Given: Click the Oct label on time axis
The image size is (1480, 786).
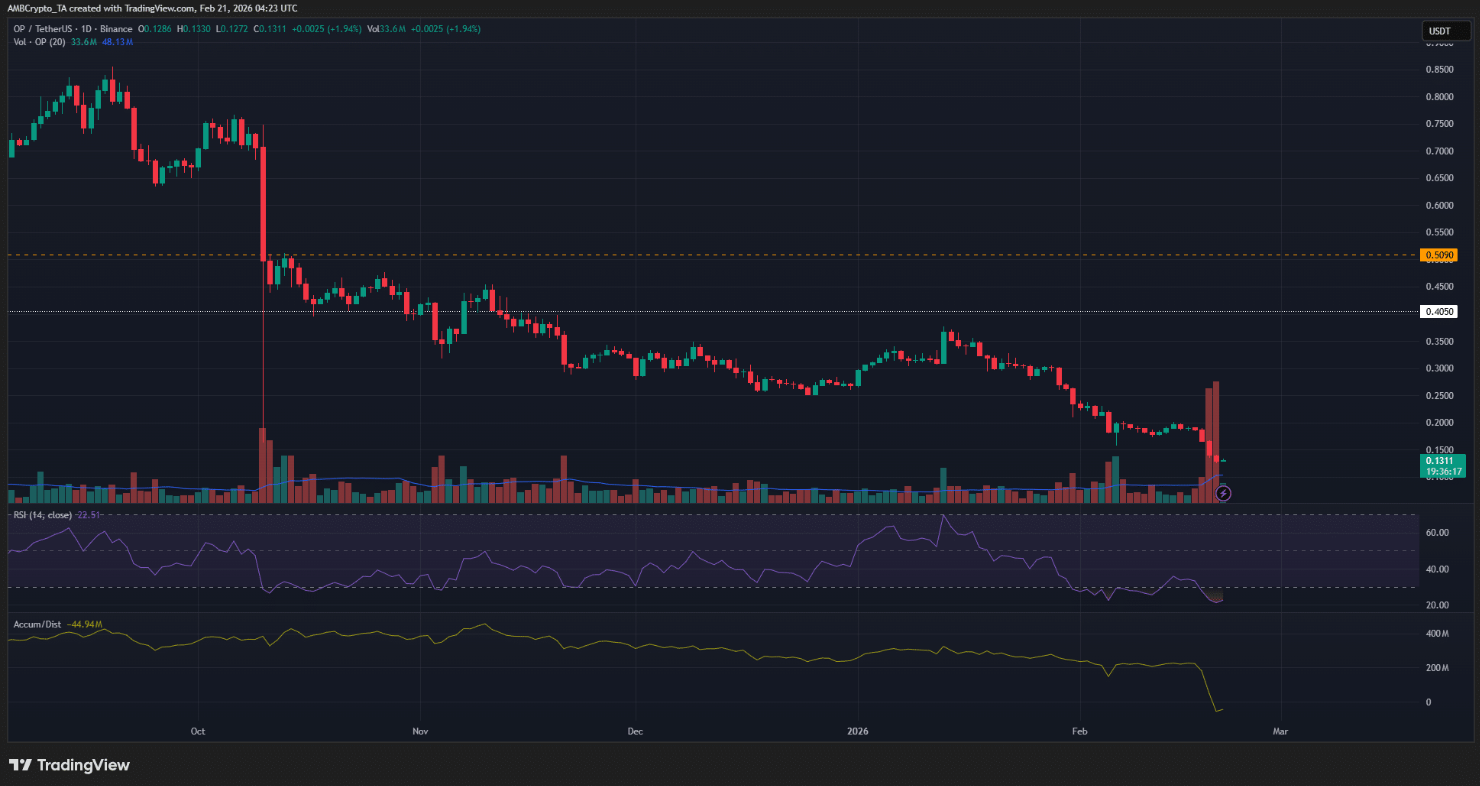Looking at the screenshot, I should pos(198,732).
